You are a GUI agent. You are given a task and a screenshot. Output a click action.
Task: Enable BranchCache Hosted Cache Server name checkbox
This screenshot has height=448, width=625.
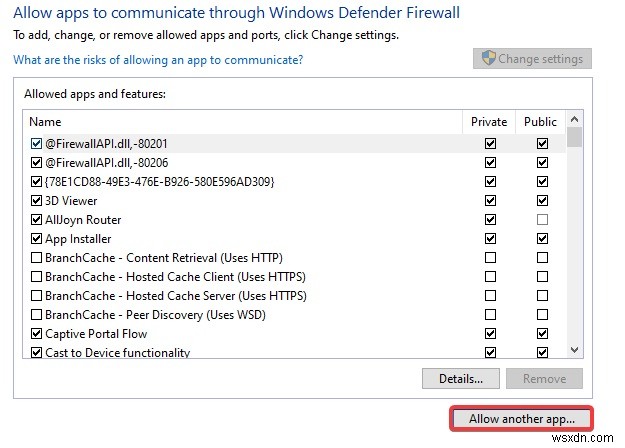(36, 296)
